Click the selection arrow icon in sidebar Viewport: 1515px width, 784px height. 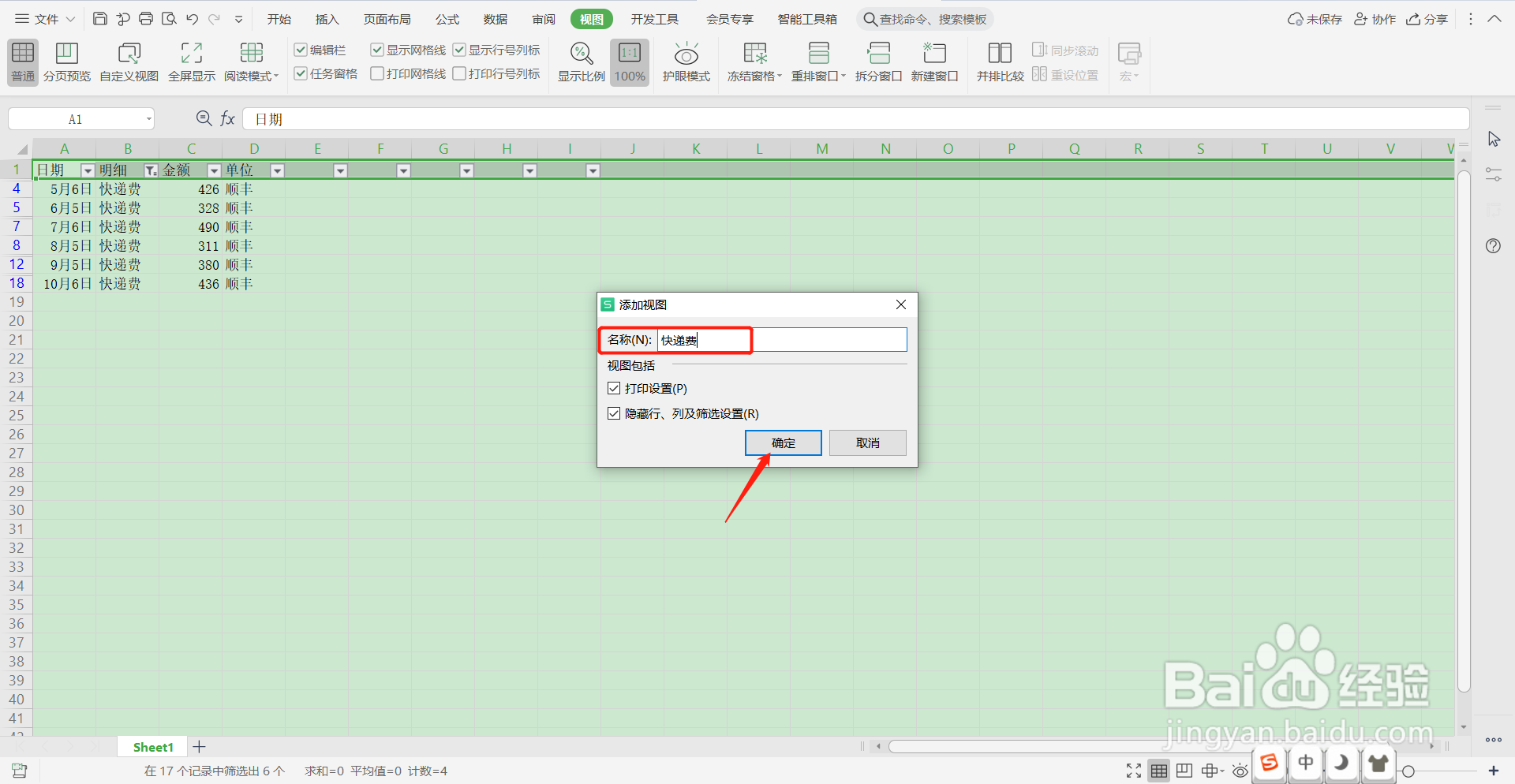[1494, 139]
